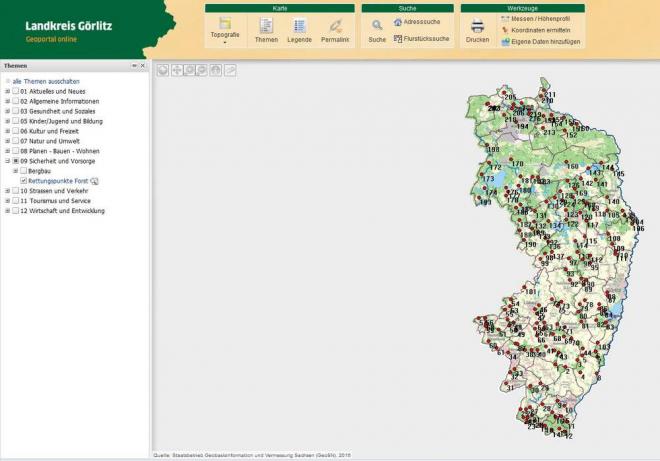Expand 03 Gesundheit und Soziales node
Viewport: 660px width, 461px height.
tap(7, 111)
